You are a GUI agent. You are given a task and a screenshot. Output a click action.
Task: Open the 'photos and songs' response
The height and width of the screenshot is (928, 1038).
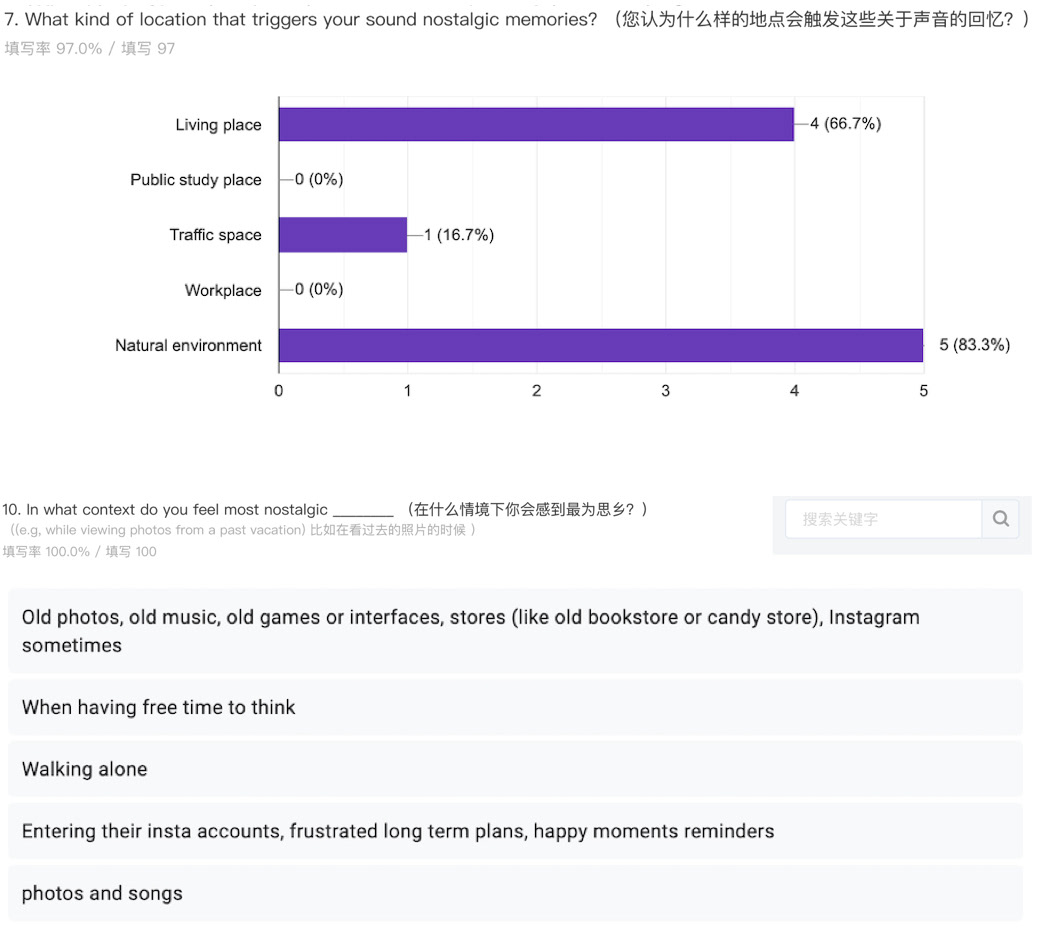pyautogui.click(x=515, y=893)
